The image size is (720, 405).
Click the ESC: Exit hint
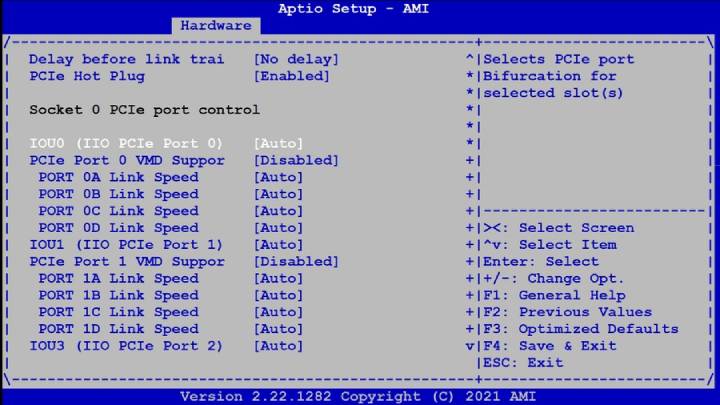(523, 363)
